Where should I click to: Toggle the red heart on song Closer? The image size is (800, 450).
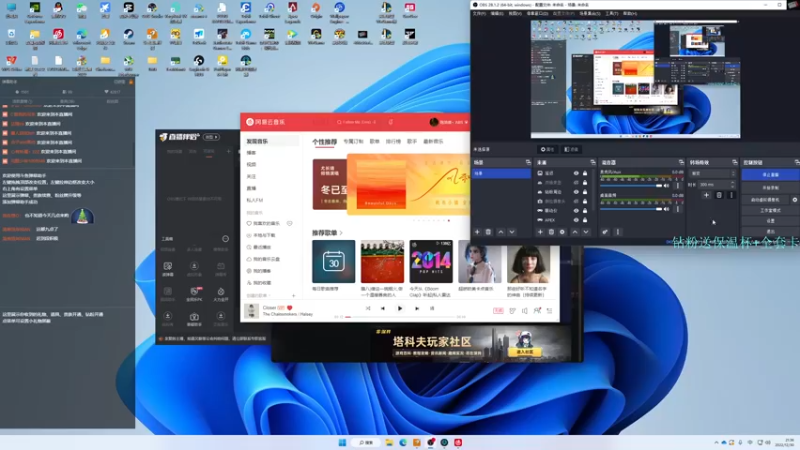[x=290, y=308]
